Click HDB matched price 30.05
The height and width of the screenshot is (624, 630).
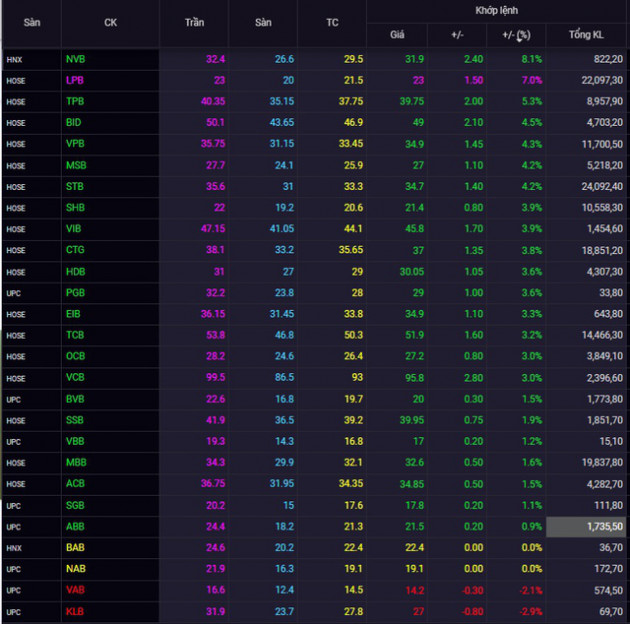(411, 272)
